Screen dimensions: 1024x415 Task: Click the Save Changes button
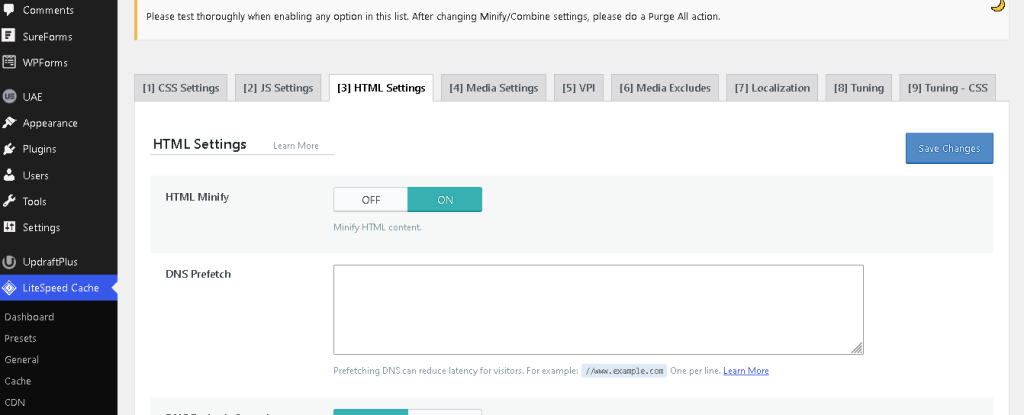[x=950, y=148]
